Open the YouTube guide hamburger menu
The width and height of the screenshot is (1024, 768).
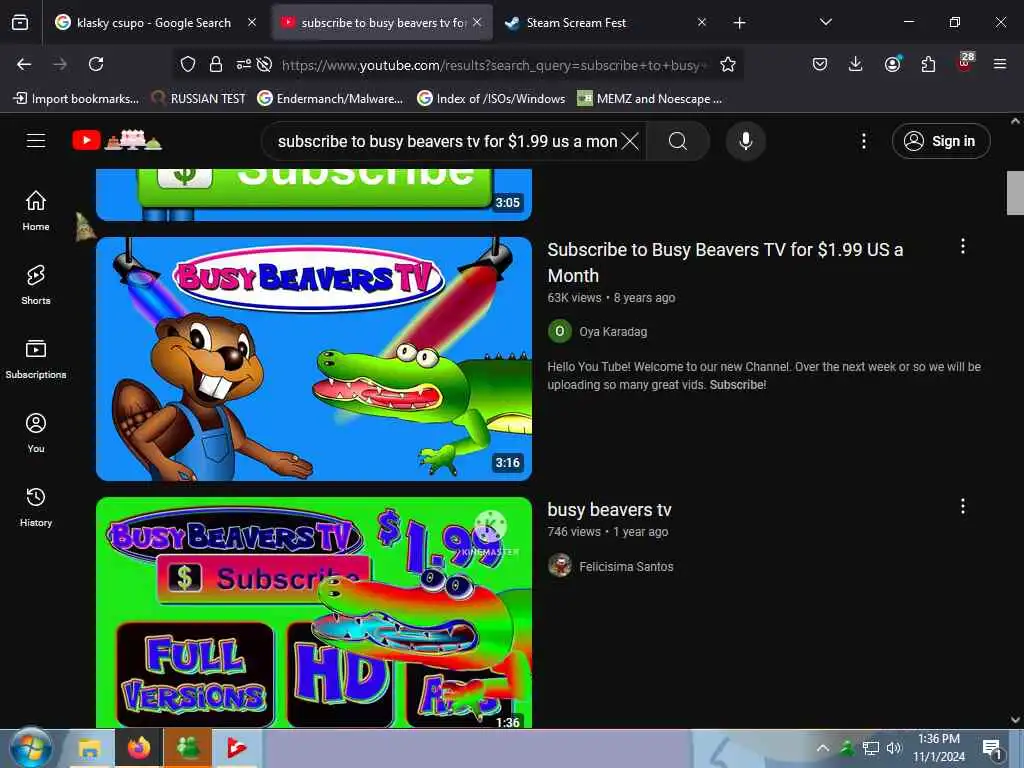[x=36, y=140]
